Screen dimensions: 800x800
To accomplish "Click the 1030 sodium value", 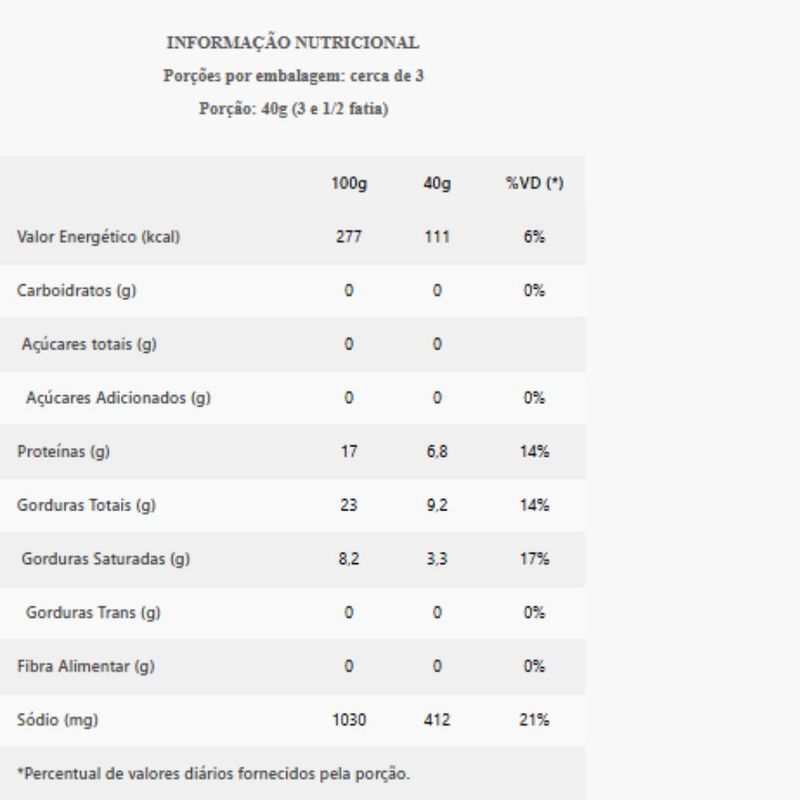I will [x=348, y=720].
